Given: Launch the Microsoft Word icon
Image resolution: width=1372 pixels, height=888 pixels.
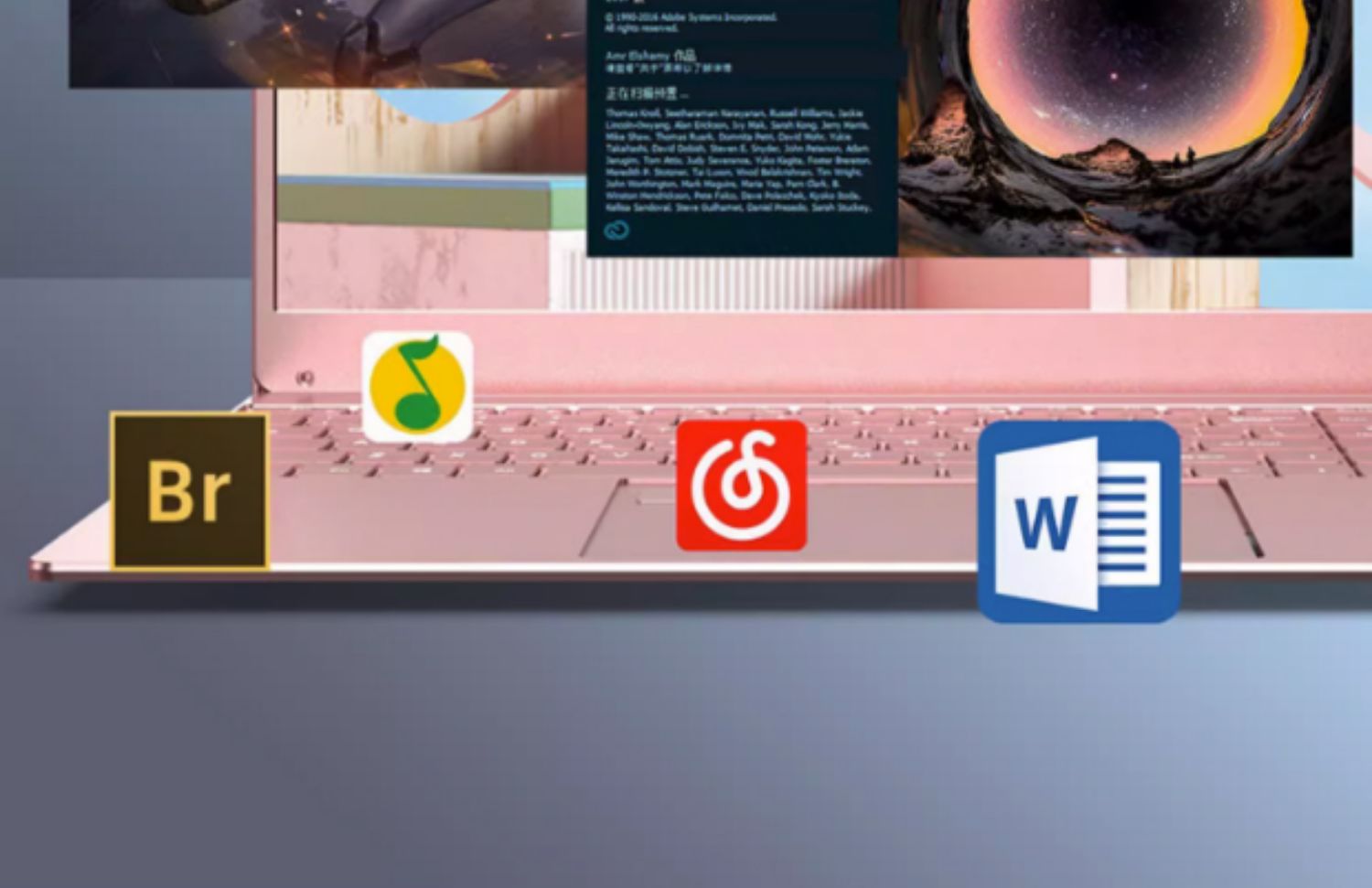Looking at the screenshot, I should point(1078,522).
